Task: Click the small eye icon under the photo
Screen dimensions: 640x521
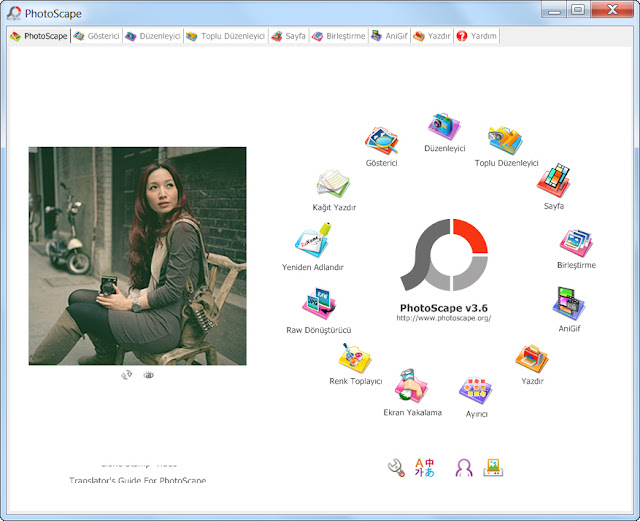Action: pyautogui.click(x=149, y=375)
